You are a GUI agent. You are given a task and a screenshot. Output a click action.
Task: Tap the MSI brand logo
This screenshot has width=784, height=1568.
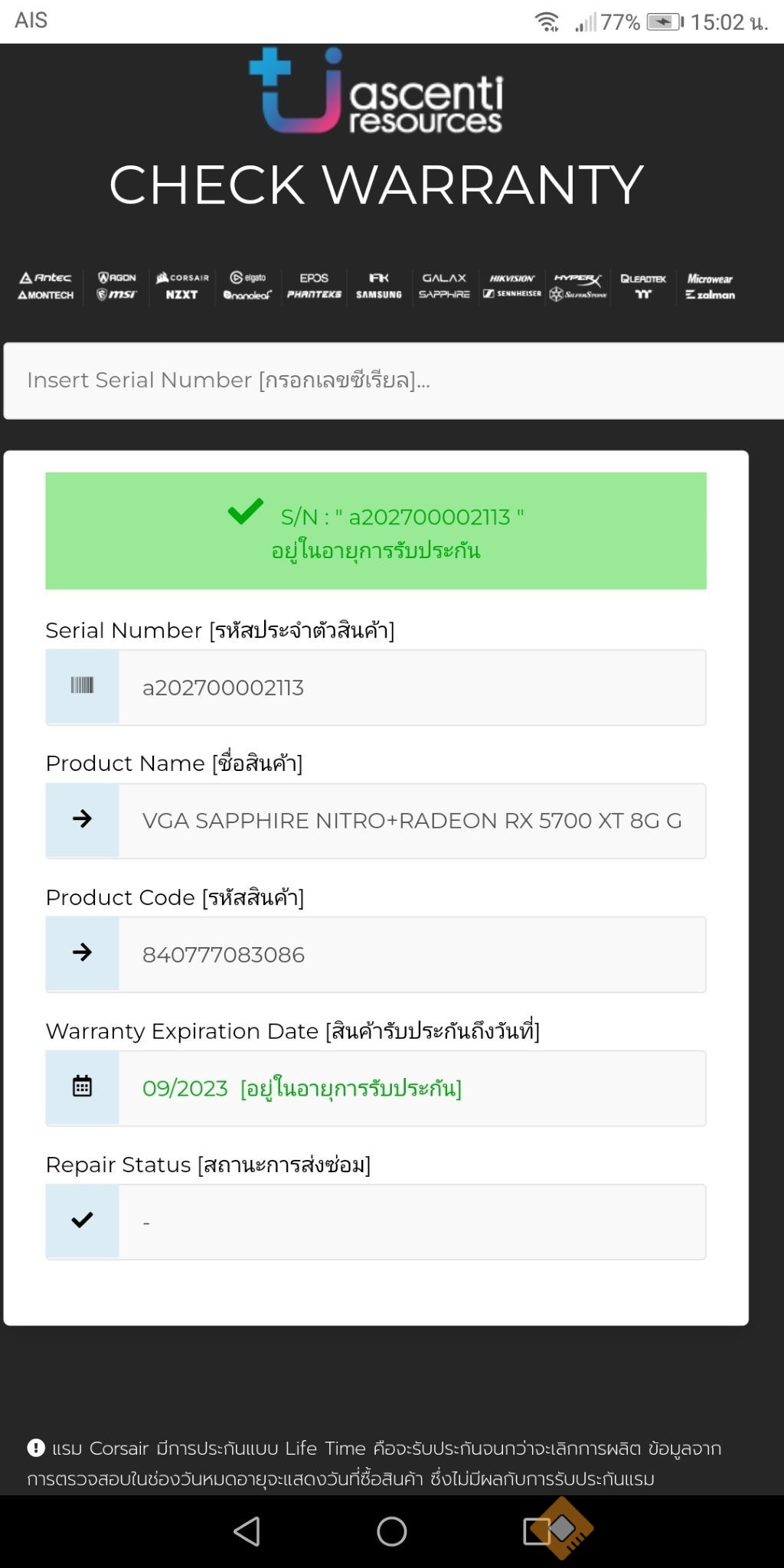[x=116, y=295]
